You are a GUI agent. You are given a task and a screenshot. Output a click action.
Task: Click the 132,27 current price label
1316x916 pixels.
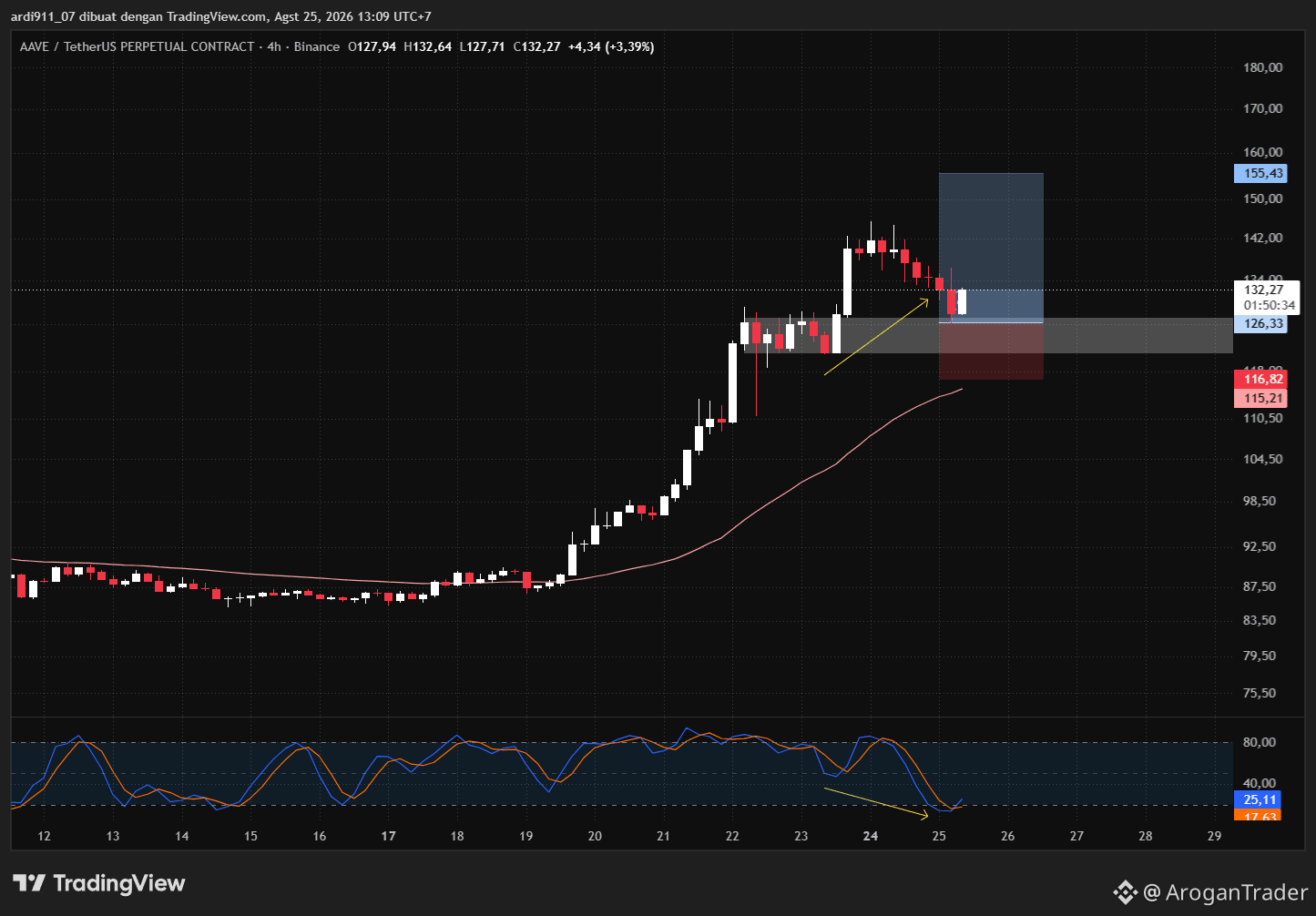point(1263,290)
